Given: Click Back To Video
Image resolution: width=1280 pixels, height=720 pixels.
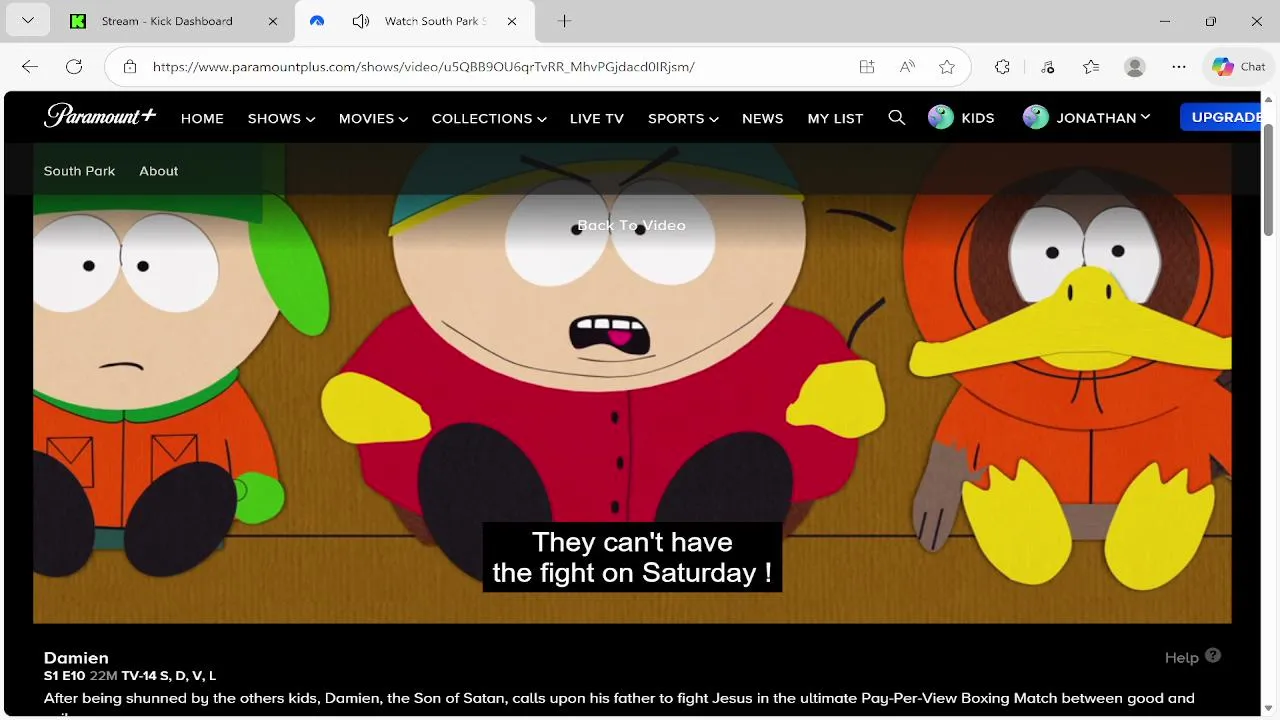Looking at the screenshot, I should 631,225.
